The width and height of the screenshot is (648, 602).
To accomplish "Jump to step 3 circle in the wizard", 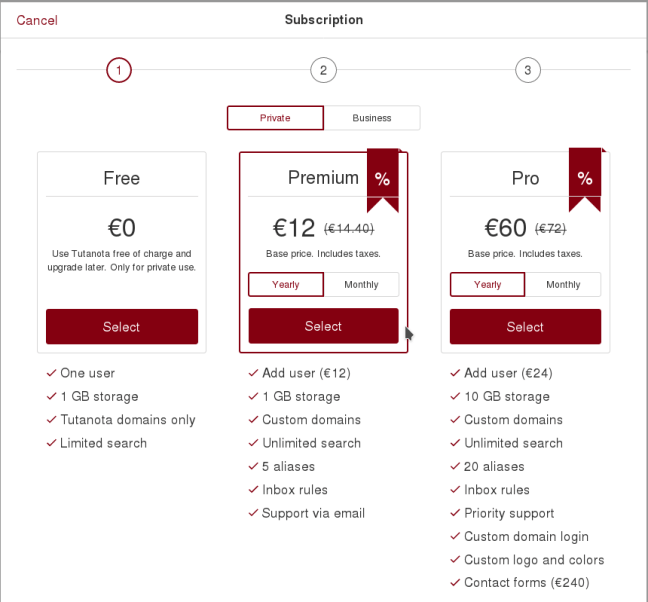I will point(527,70).
